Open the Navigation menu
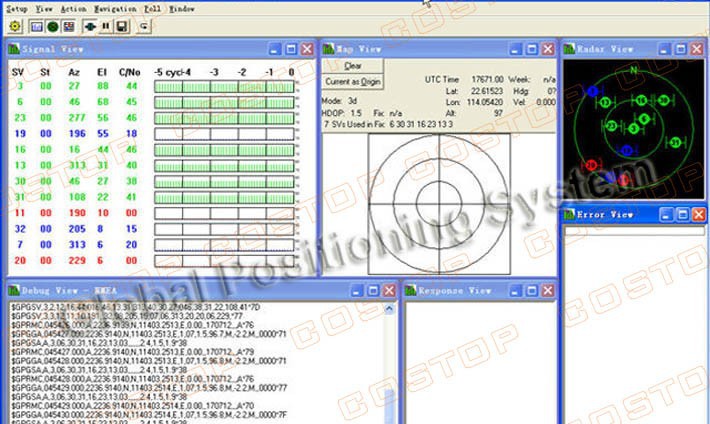The width and height of the screenshot is (710, 424). click(x=115, y=8)
